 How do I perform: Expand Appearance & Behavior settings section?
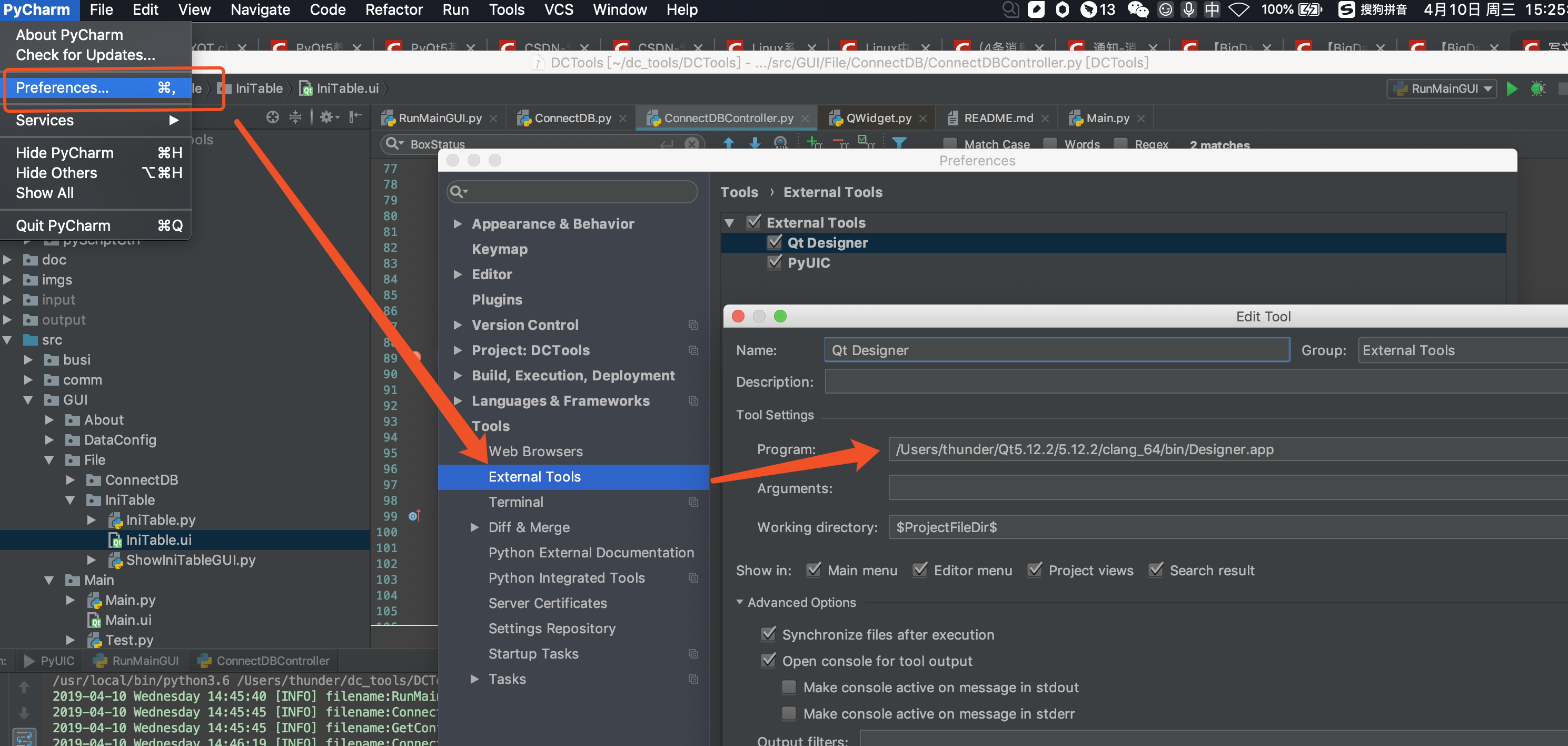click(457, 223)
